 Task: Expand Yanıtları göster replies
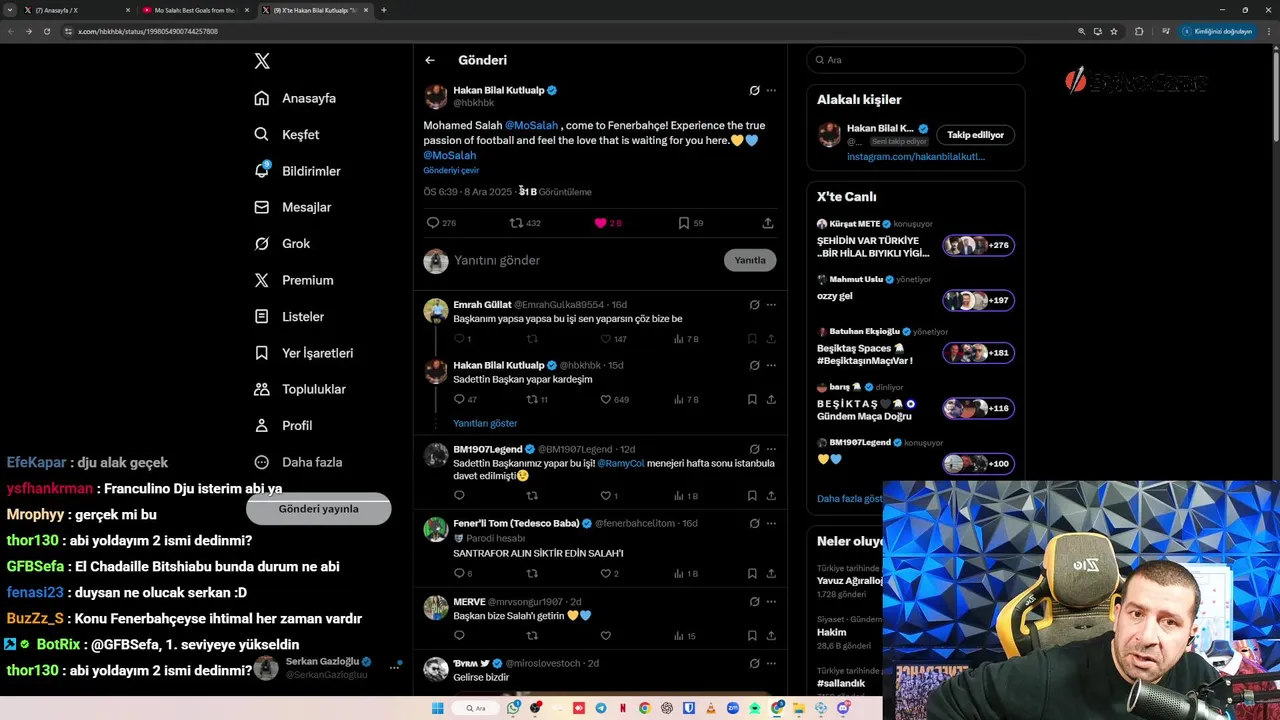tap(485, 423)
